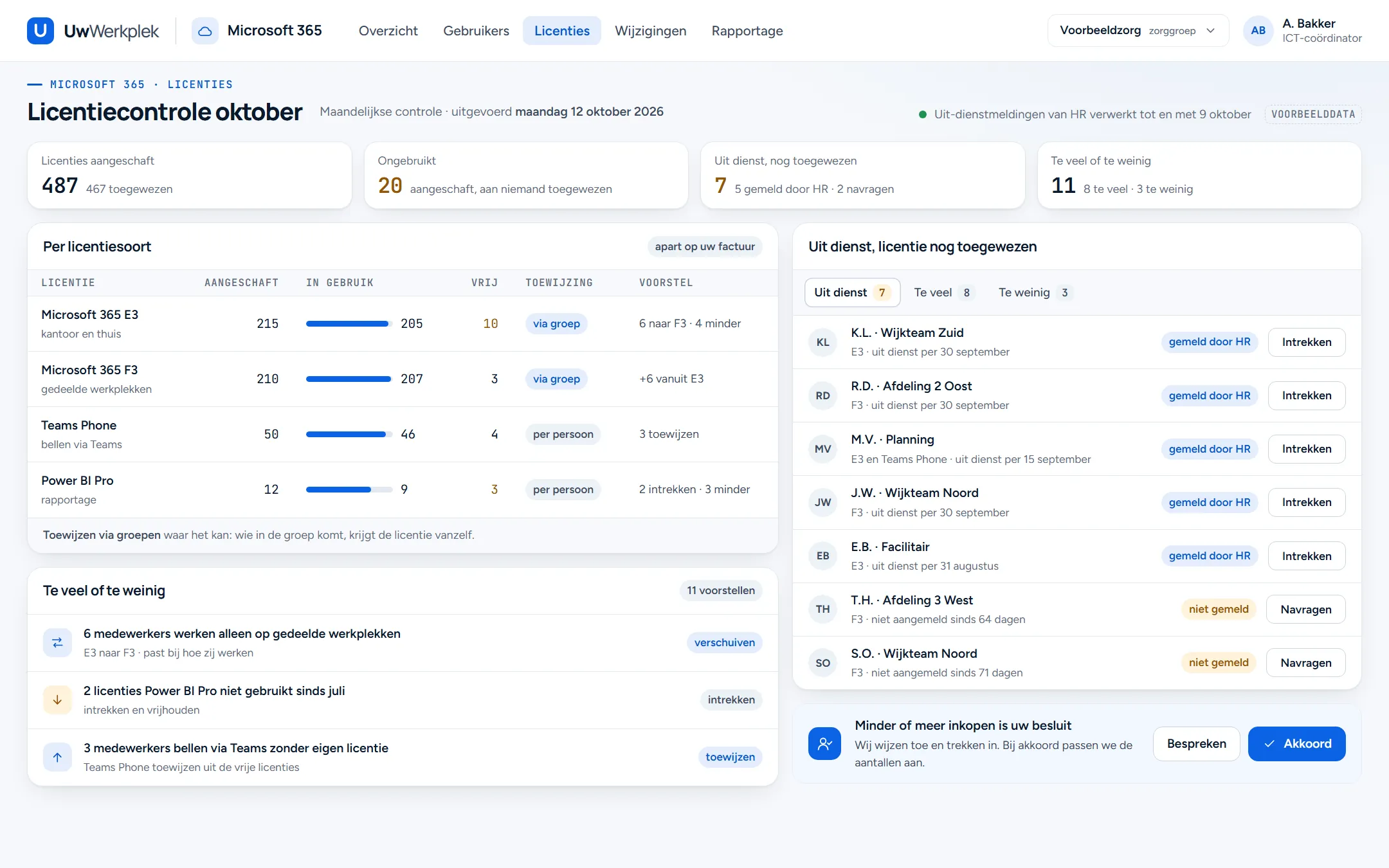Select the Licenties navigation item
This screenshot has height=868, width=1389.
[562, 31]
